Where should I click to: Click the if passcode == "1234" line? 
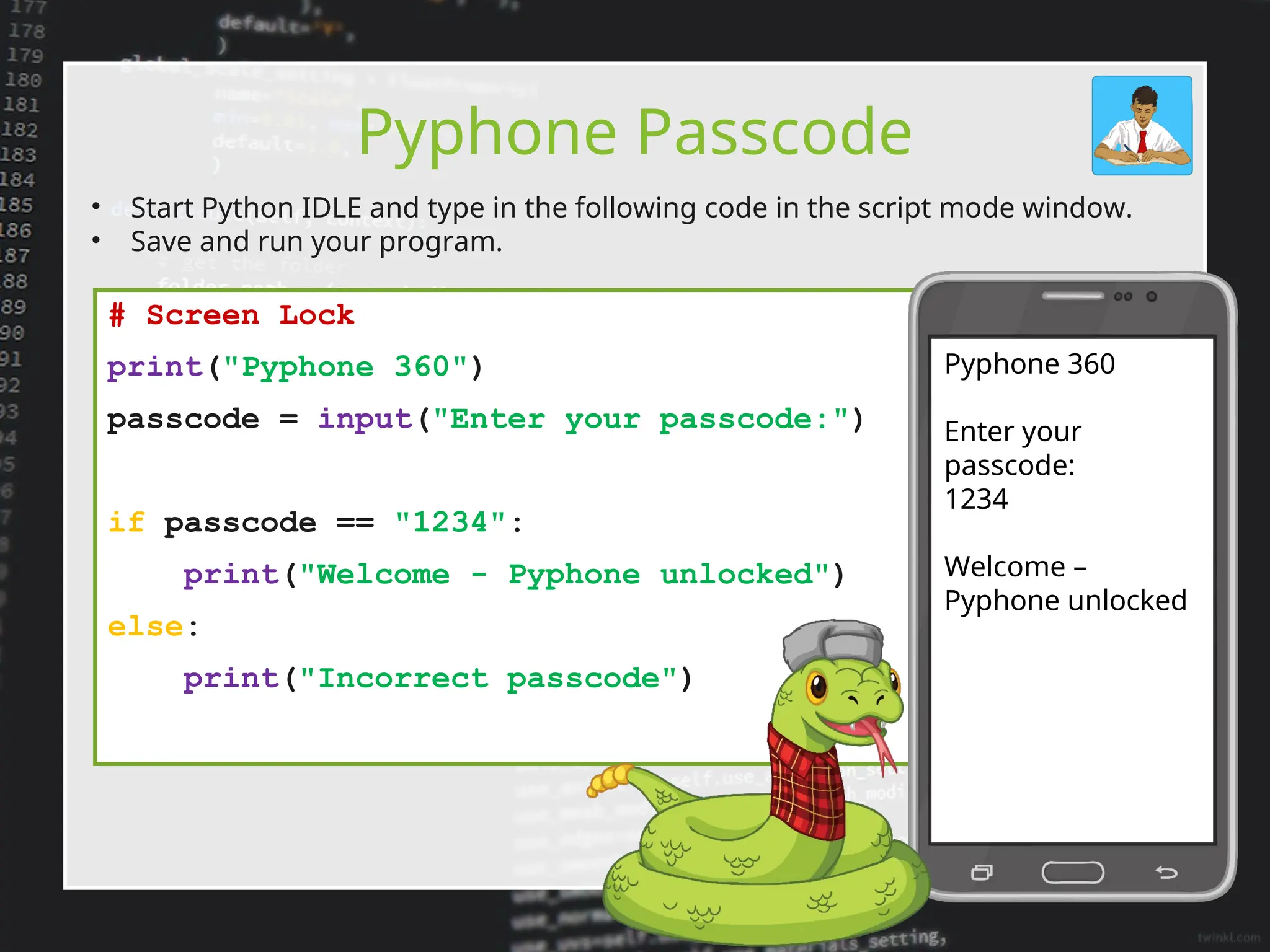coord(316,522)
